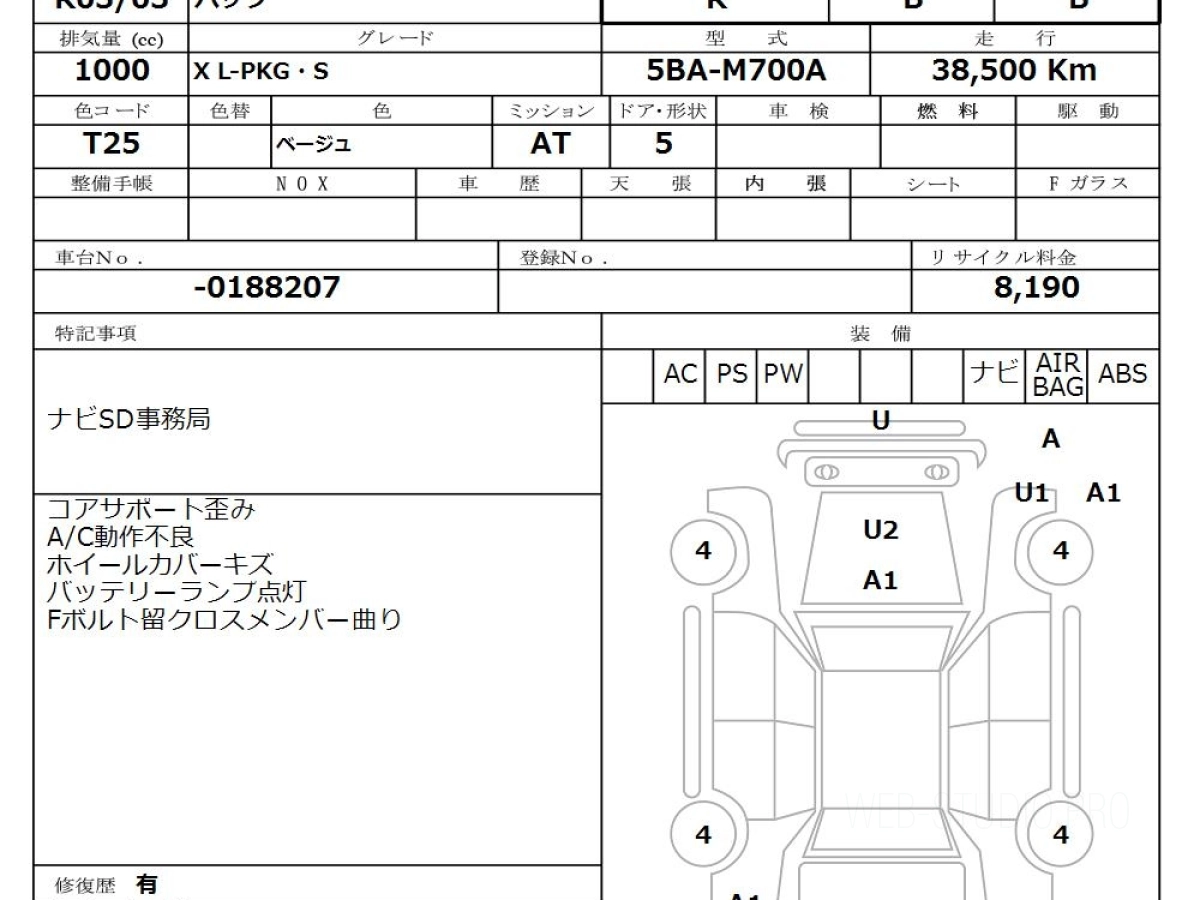Viewport: 1200px width, 900px height.
Task: Click the front-left wheel marked 4
Action: (x=703, y=551)
